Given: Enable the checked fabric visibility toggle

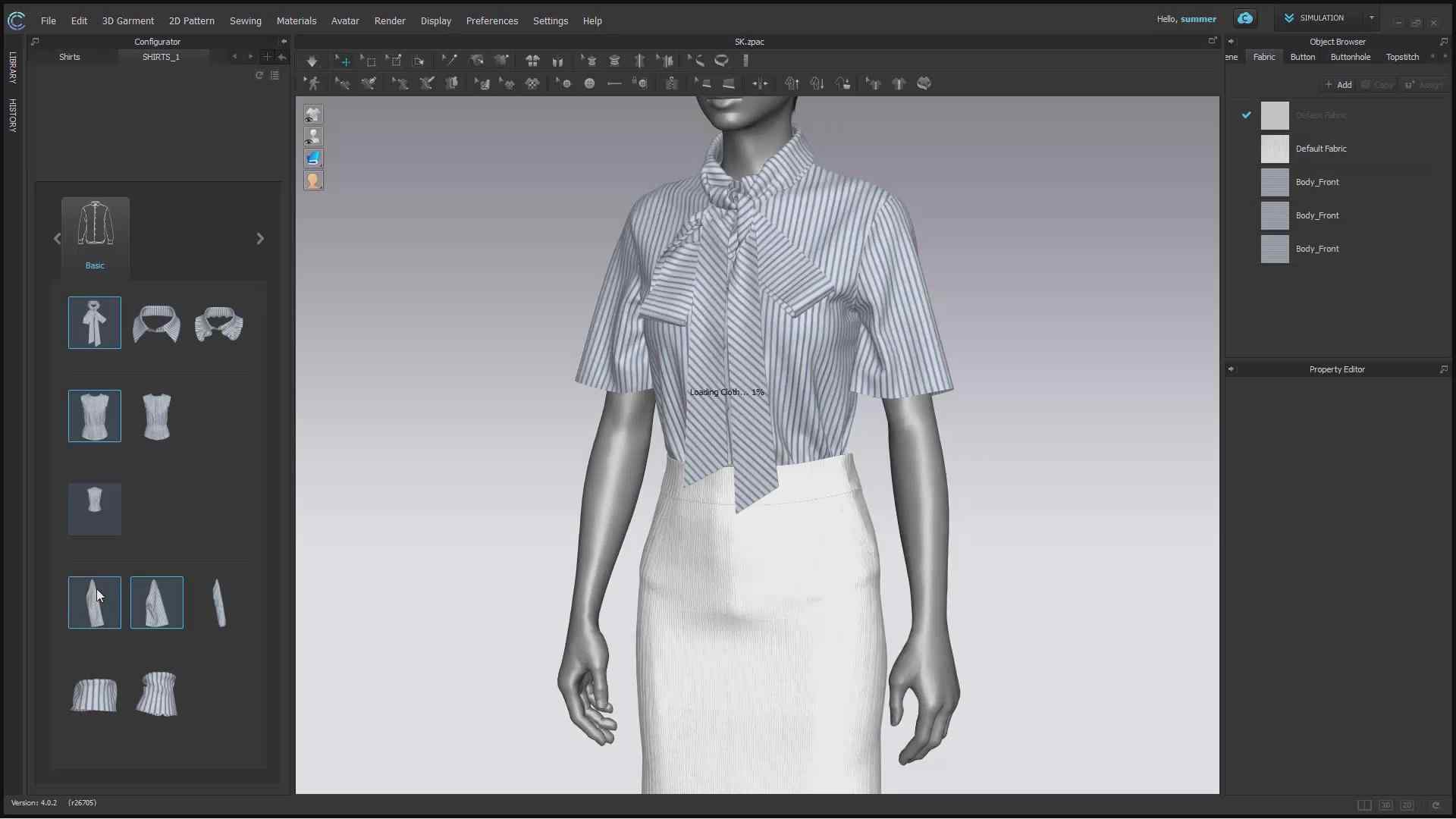Looking at the screenshot, I should tap(1246, 114).
